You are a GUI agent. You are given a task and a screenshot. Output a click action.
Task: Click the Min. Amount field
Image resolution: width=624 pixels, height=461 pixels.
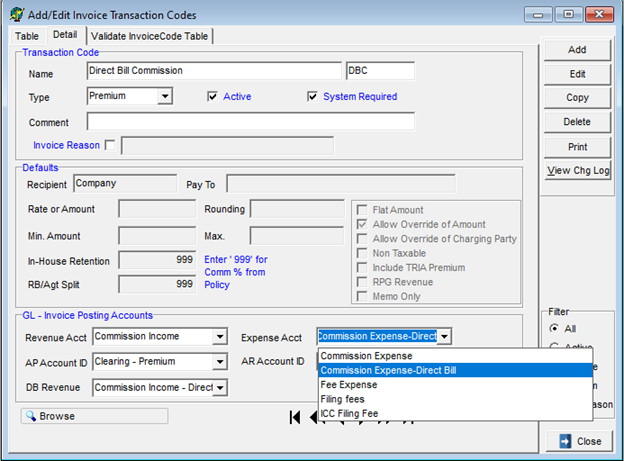[157, 236]
